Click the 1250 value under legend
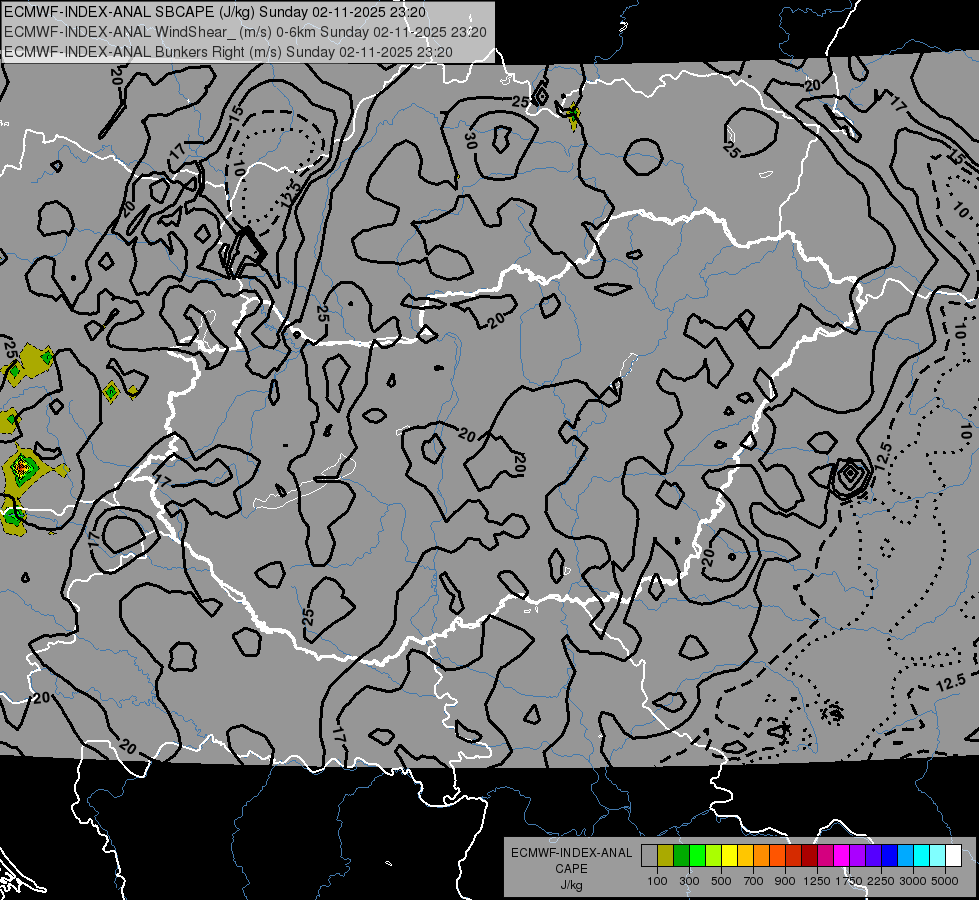 point(817,881)
